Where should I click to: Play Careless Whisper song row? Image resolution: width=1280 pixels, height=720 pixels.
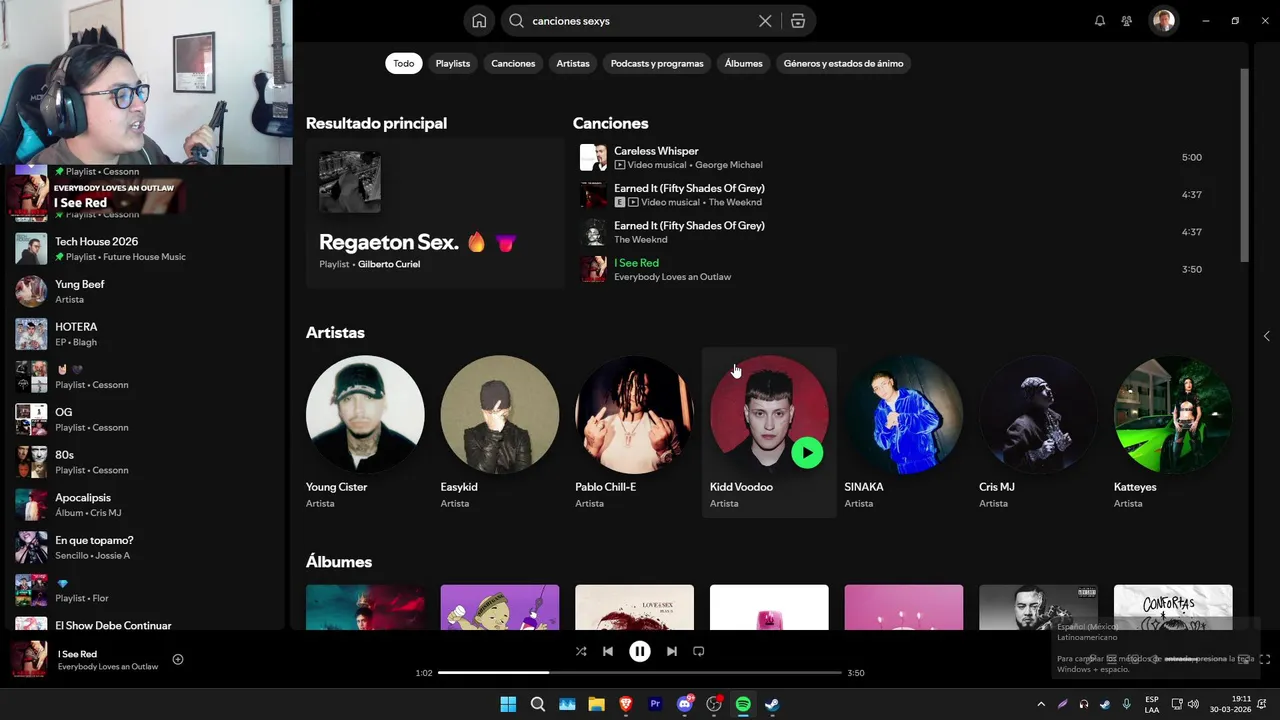tap(891, 157)
